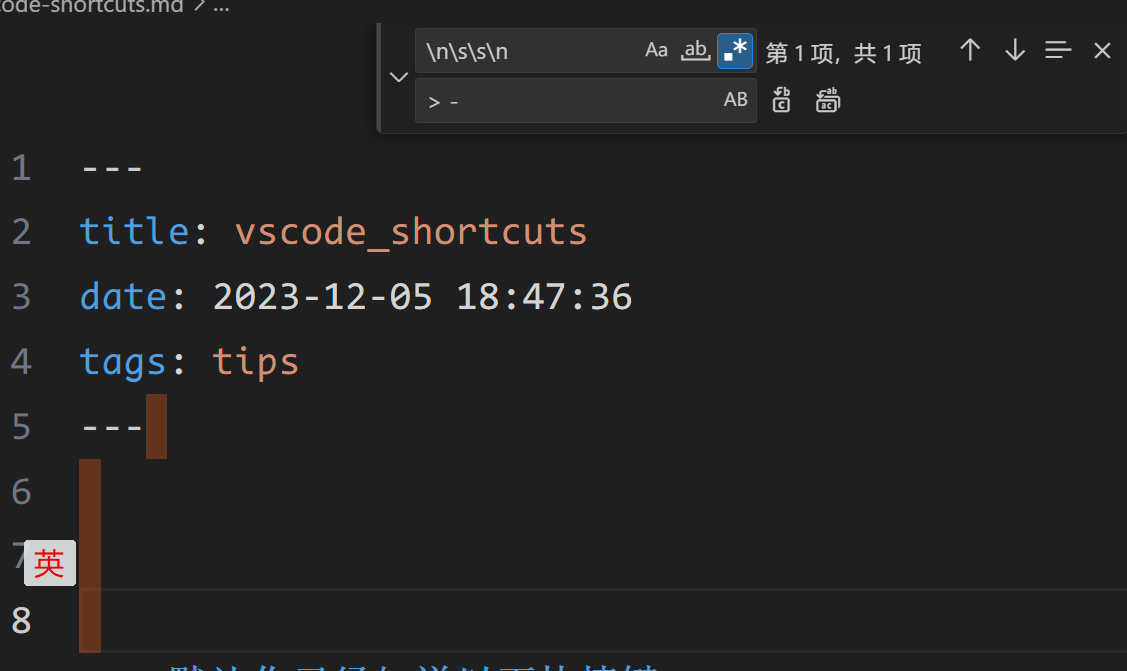Collapse the replace row chevron
This screenshot has width=1127, height=671.
tap(399, 76)
